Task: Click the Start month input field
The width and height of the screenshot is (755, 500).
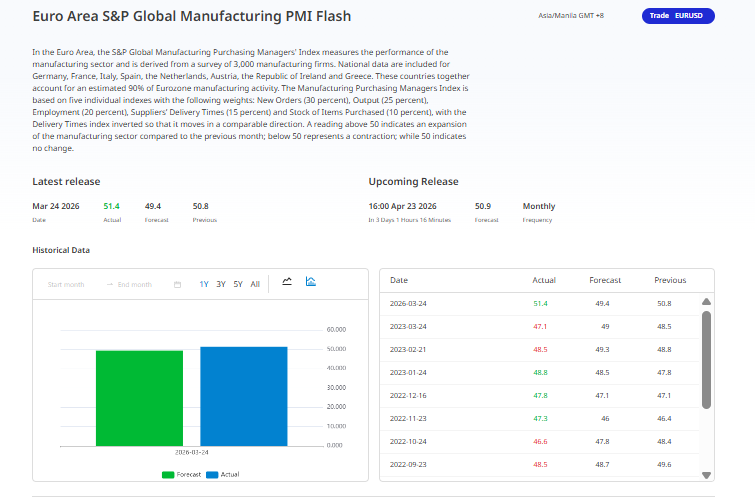Action: 66,285
